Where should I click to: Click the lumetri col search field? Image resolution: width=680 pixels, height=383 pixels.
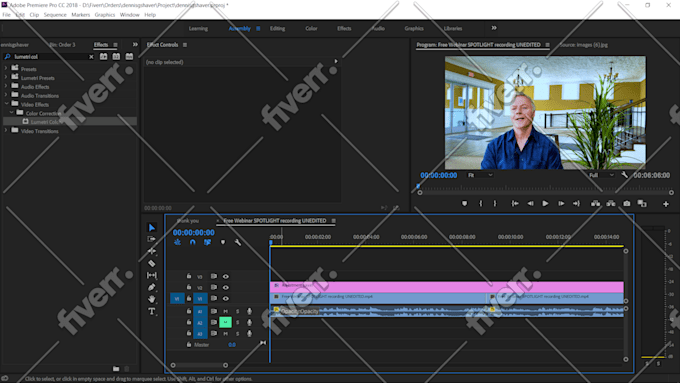click(49, 57)
